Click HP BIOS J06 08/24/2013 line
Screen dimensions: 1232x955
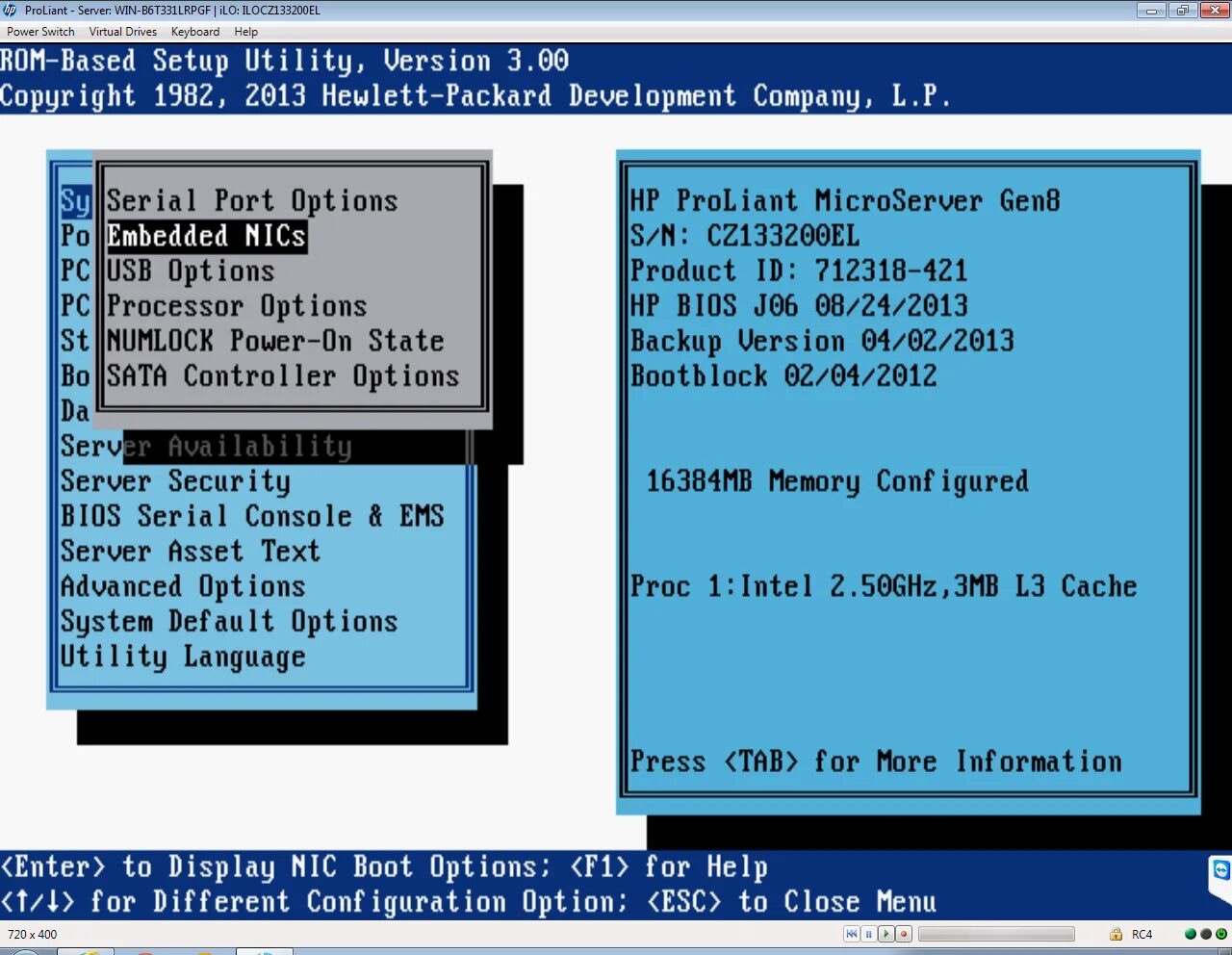pyautogui.click(x=799, y=306)
